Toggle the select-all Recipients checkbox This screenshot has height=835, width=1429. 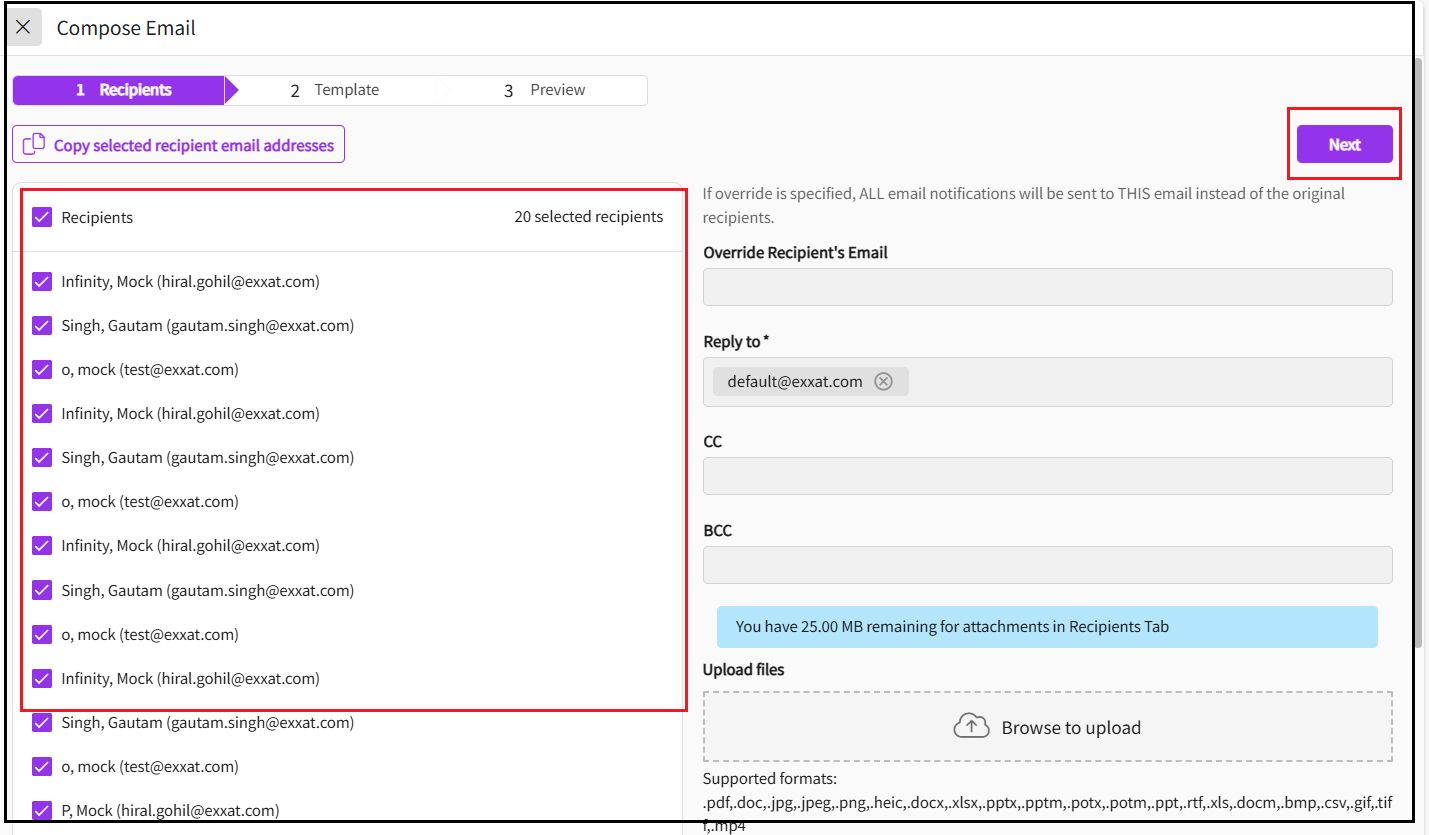coord(42,217)
